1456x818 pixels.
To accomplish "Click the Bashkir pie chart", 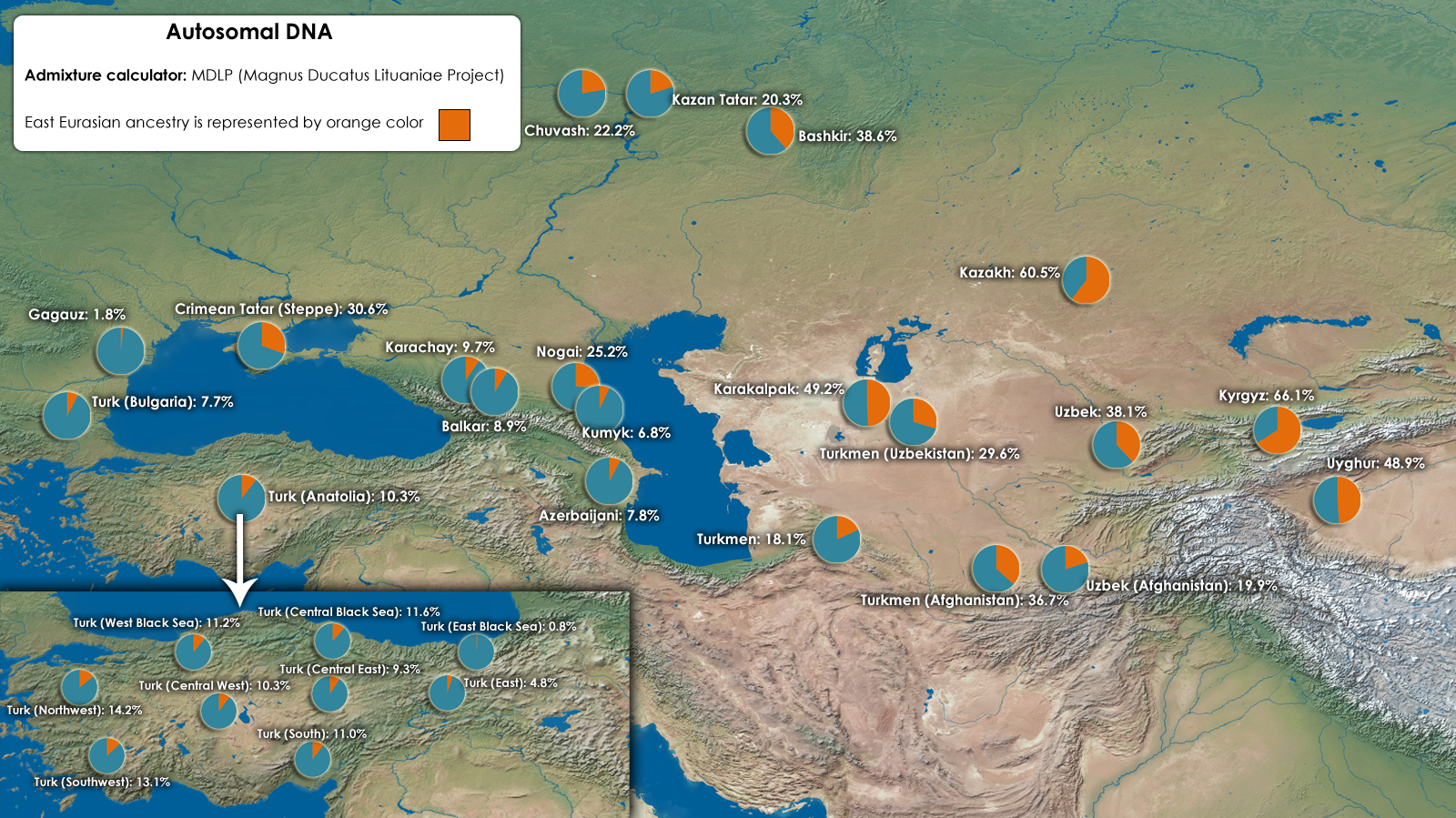I will (770, 131).
